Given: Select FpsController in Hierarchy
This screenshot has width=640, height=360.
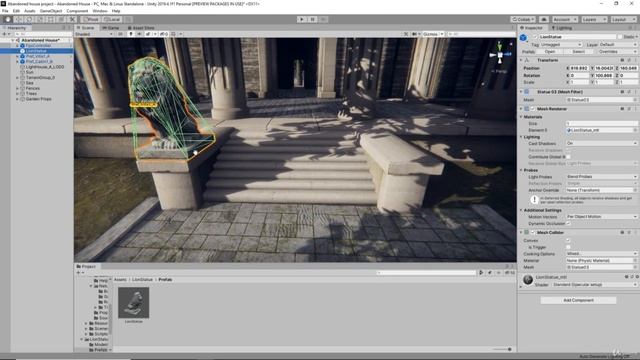Looking at the screenshot, I should pyautogui.click(x=37, y=46).
